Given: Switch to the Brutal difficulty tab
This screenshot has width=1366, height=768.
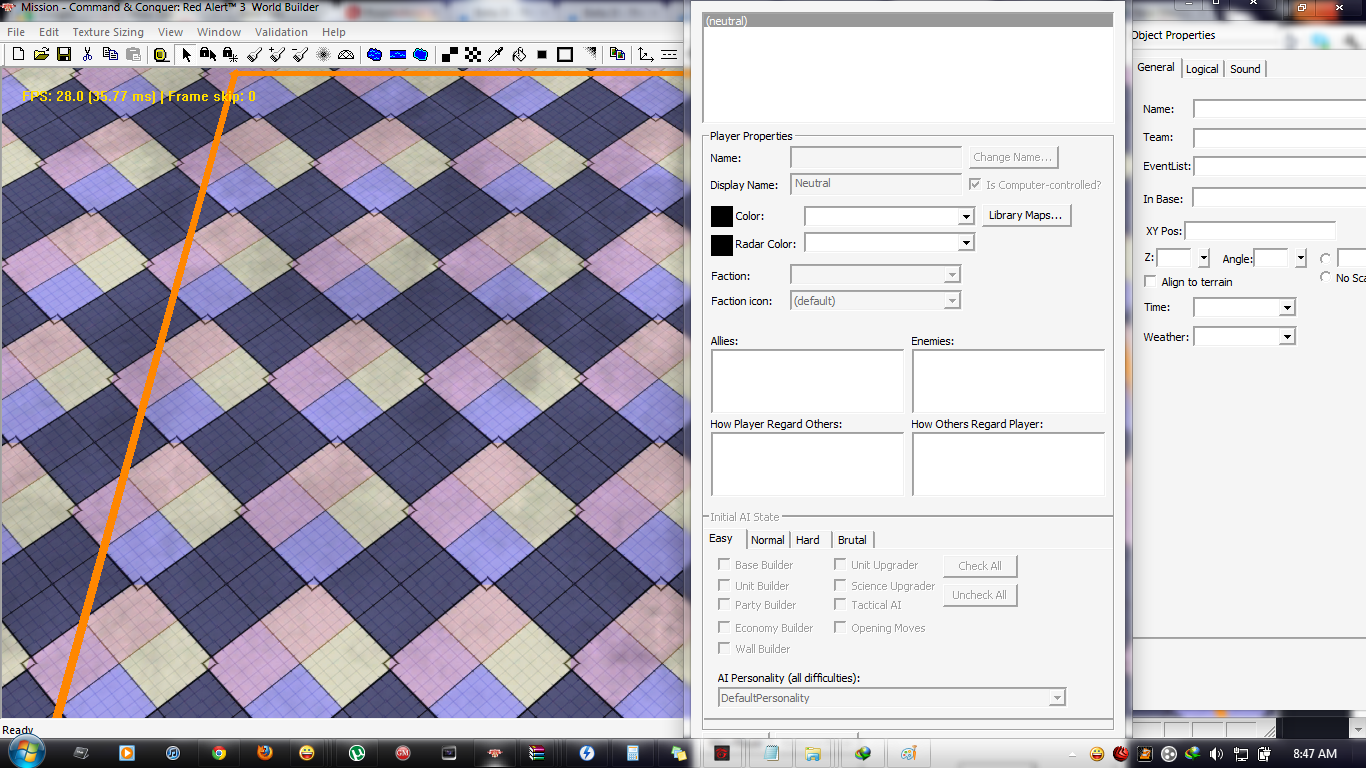Looking at the screenshot, I should [x=852, y=540].
